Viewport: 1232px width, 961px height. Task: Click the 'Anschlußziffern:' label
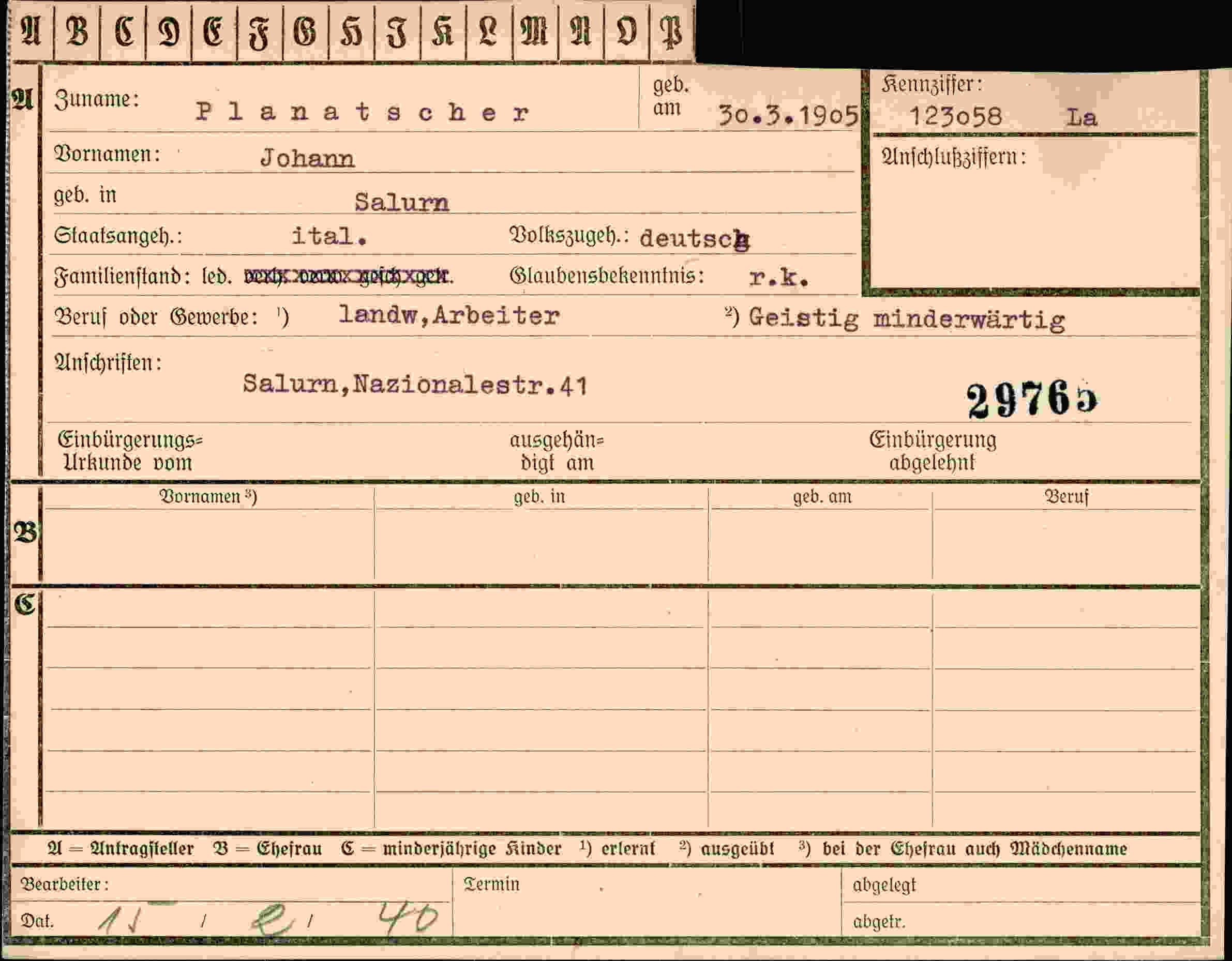coord(954,157)
